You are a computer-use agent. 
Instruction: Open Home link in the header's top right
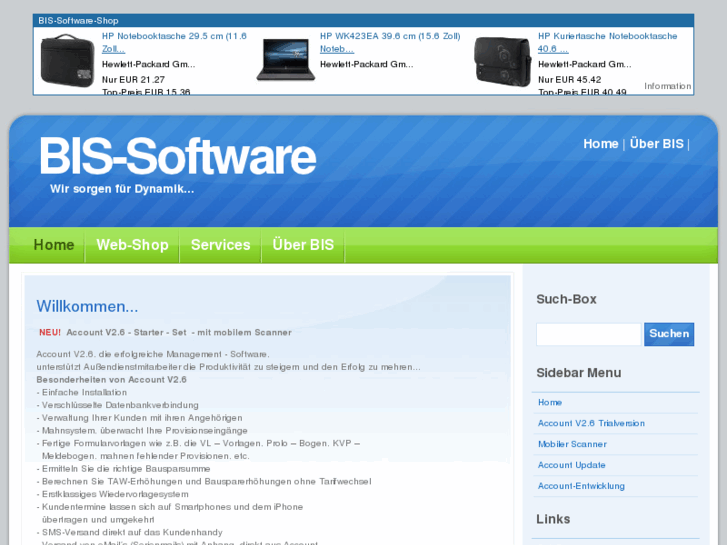pyautogui.click(x=600, y=144)
